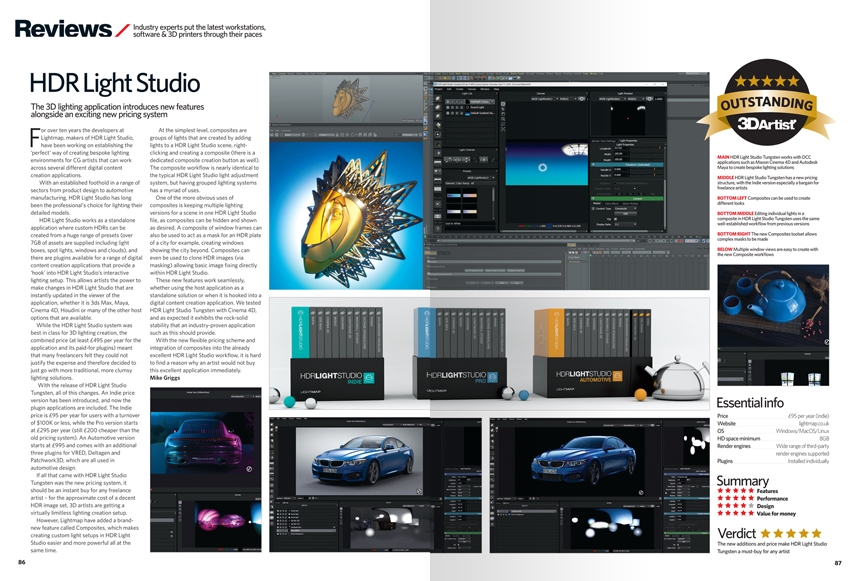Image resolution: width=860 pixels, height=581 pixels.
Task: Switch to the Light Properties tab
Action: (x=629, y=140)
